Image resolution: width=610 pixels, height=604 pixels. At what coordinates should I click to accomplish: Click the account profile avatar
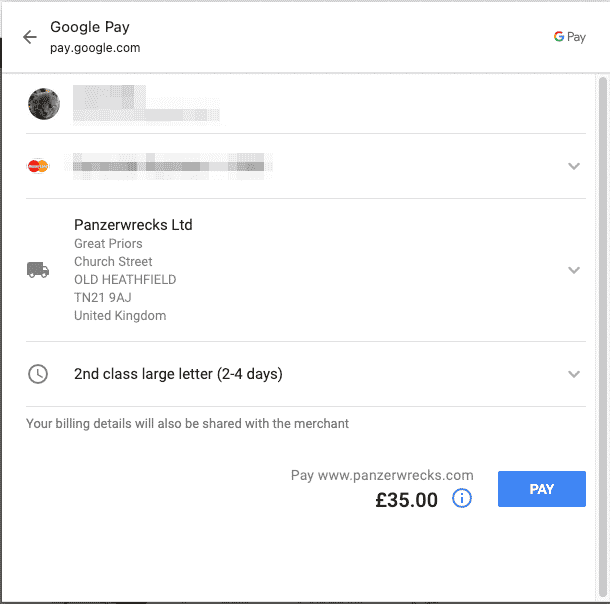coord(44,103)
